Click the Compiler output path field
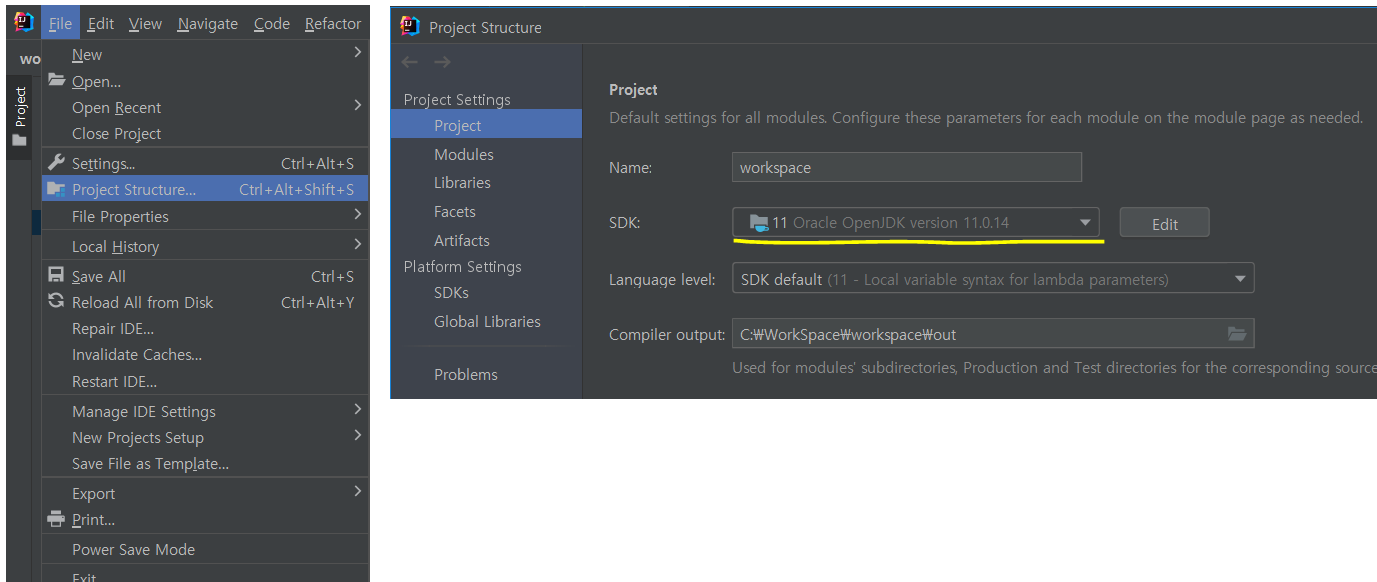 993,334
